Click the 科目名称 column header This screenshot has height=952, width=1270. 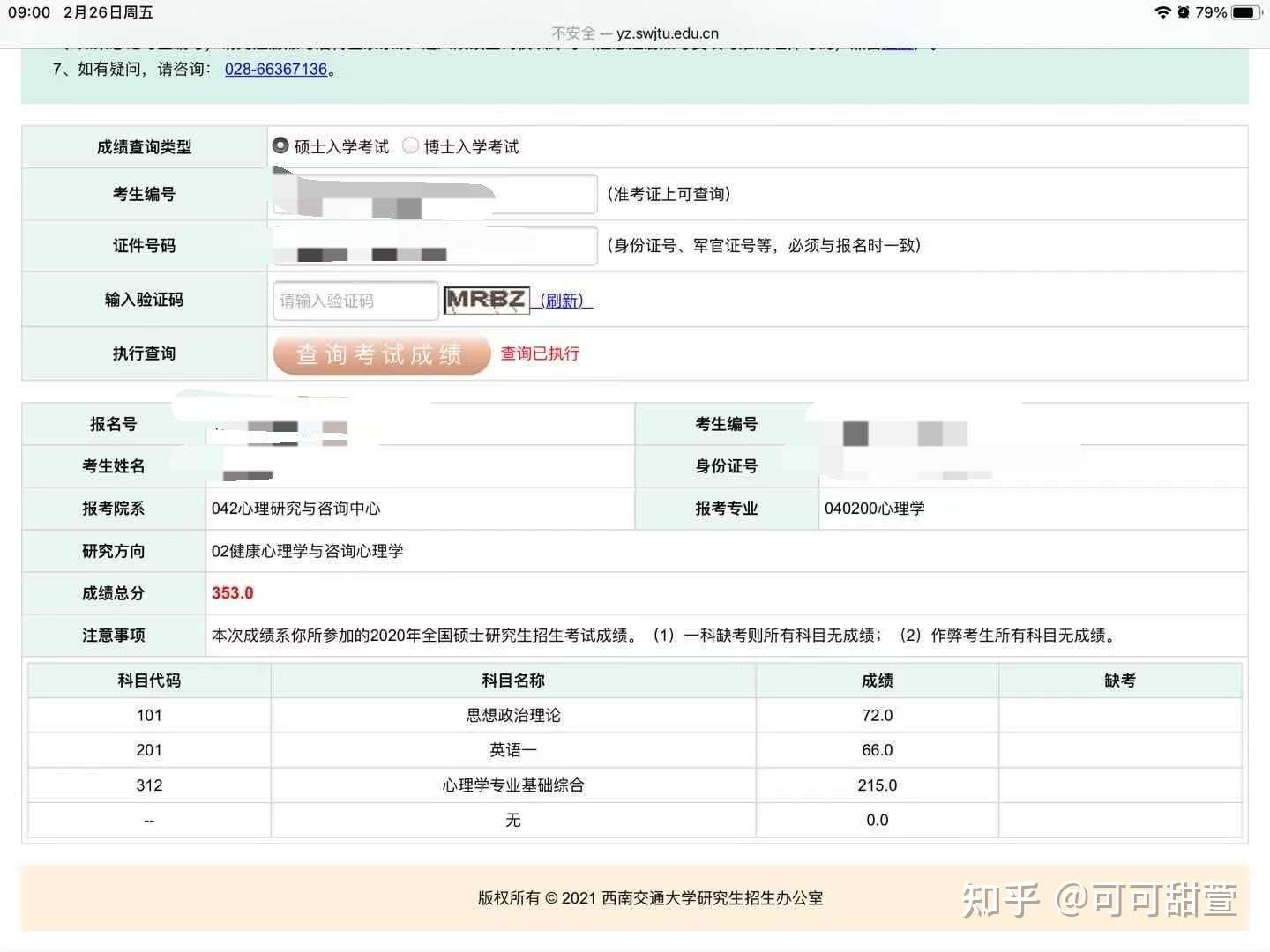(513, 681)
